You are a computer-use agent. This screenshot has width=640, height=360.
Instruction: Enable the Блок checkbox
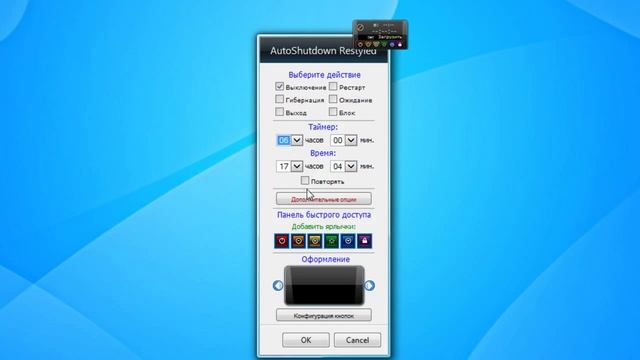(333, 111)
